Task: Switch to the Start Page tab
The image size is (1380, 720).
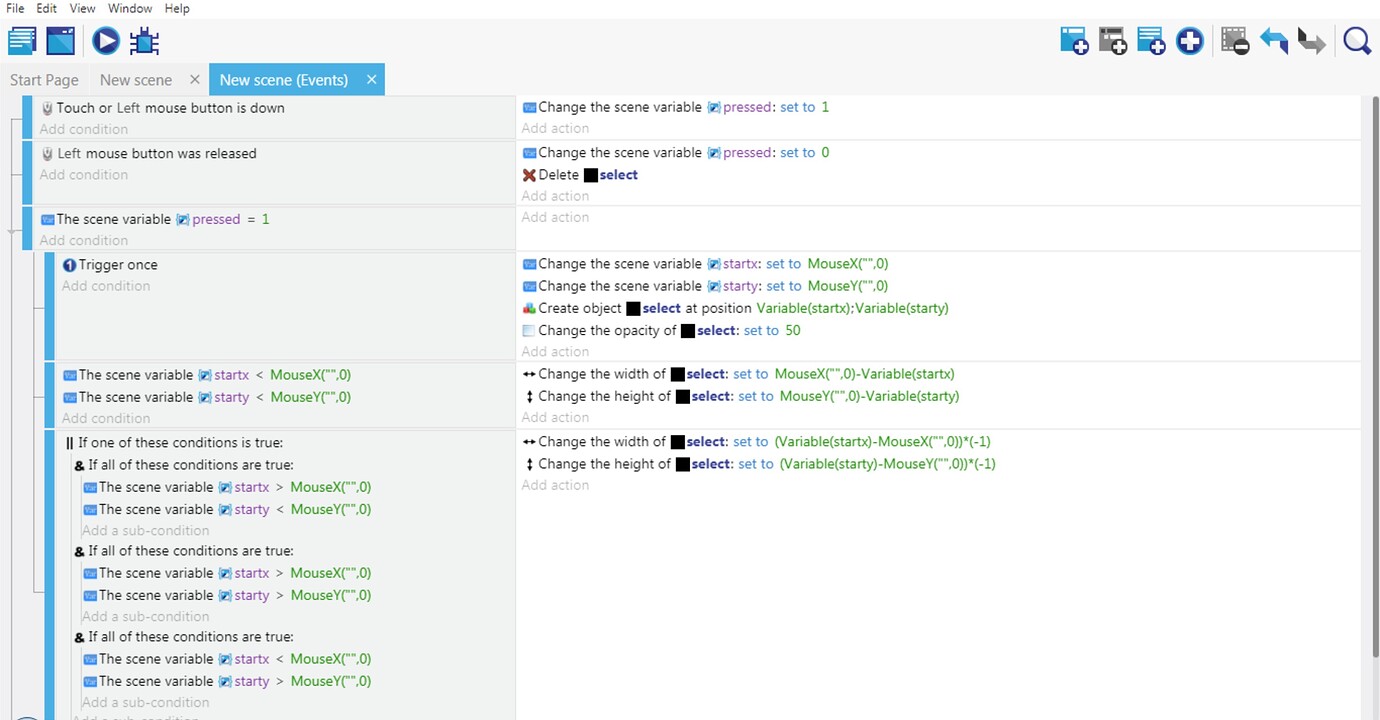Action: [44, 80]
